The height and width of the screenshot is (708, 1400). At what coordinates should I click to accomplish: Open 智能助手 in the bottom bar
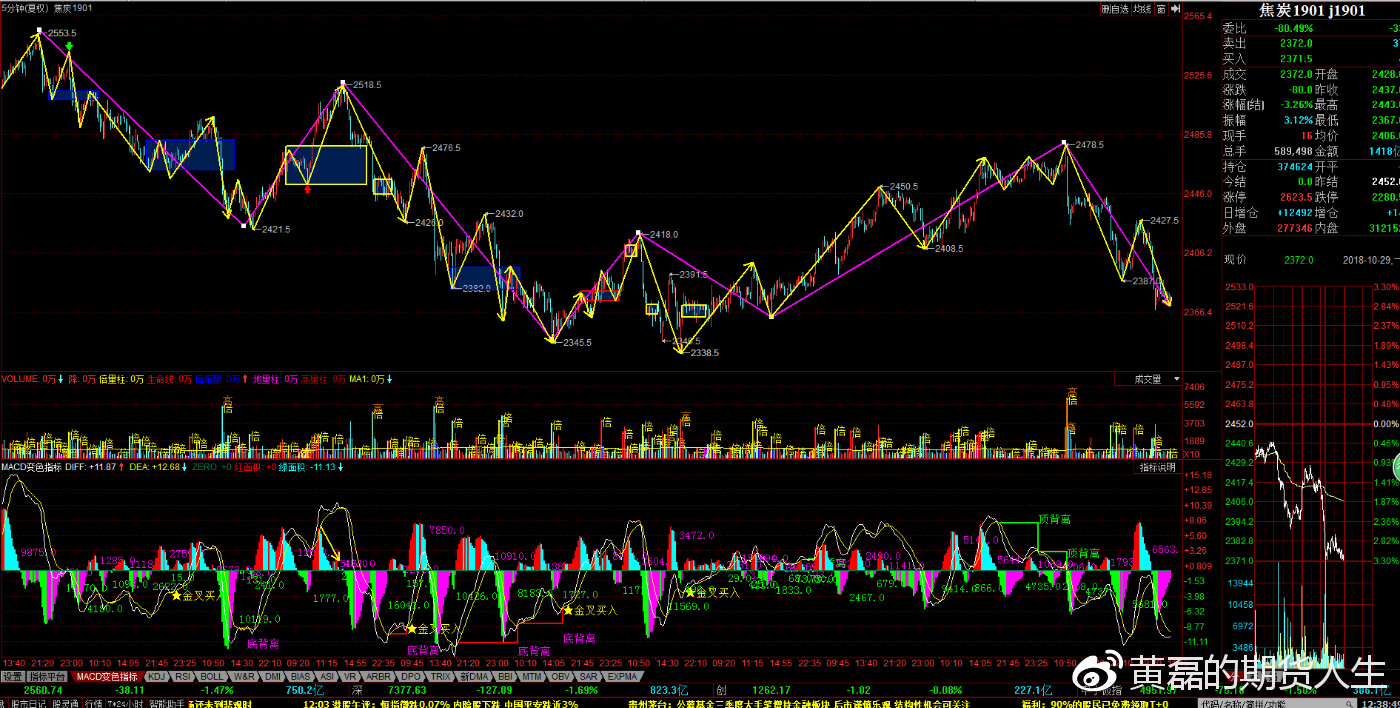(x=166, y=703)
